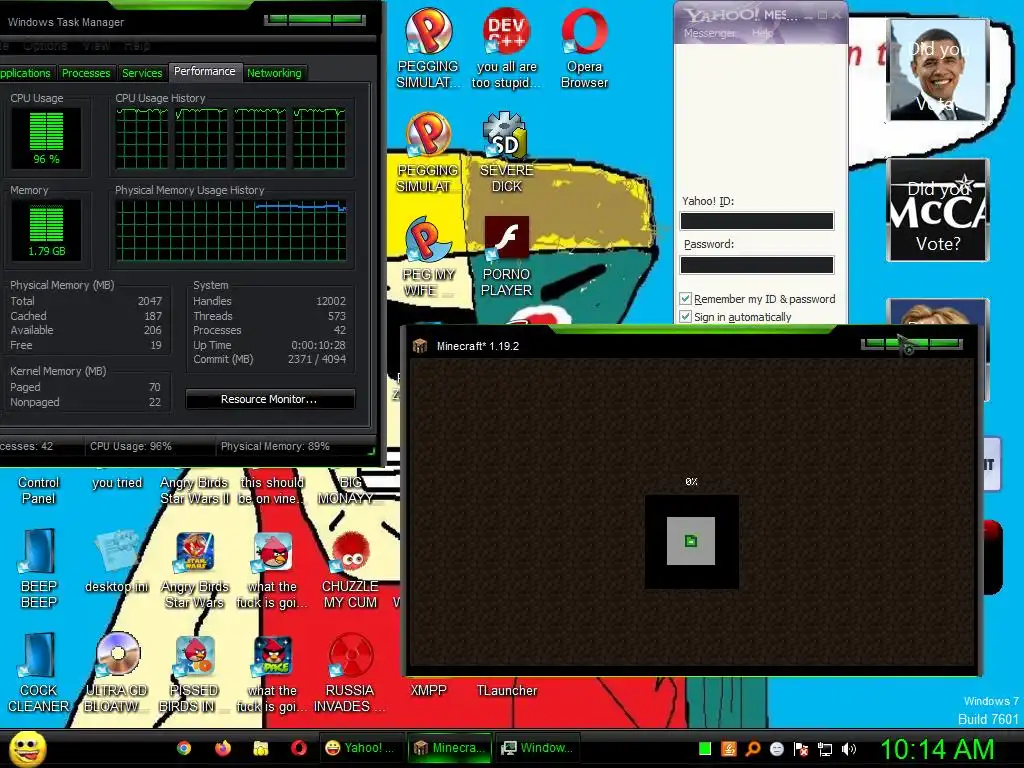Image resolution: width=1024 pixels, height=768 pixels.
Task: Click the Minecraft title bar block icon
Action: tap(420, 345)
